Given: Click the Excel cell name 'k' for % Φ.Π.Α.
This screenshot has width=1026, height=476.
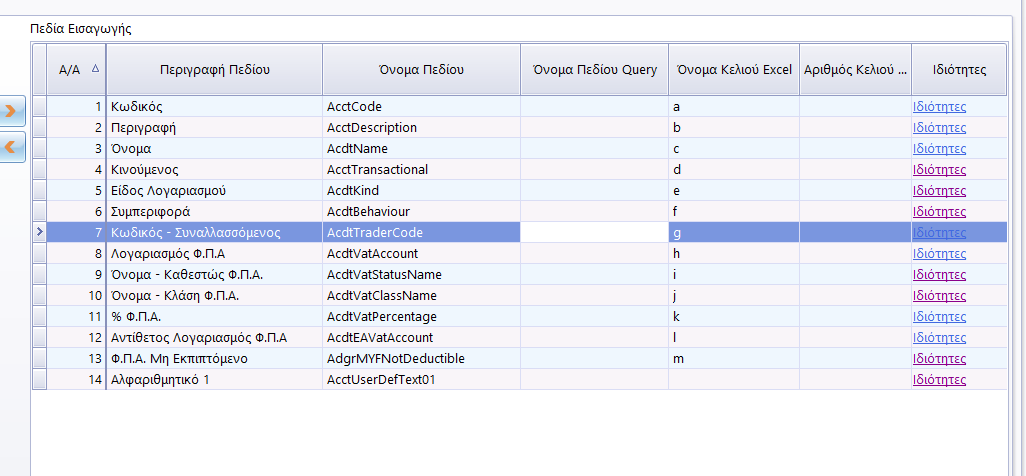Looking at the screenshot, I should tap(734, 316).
